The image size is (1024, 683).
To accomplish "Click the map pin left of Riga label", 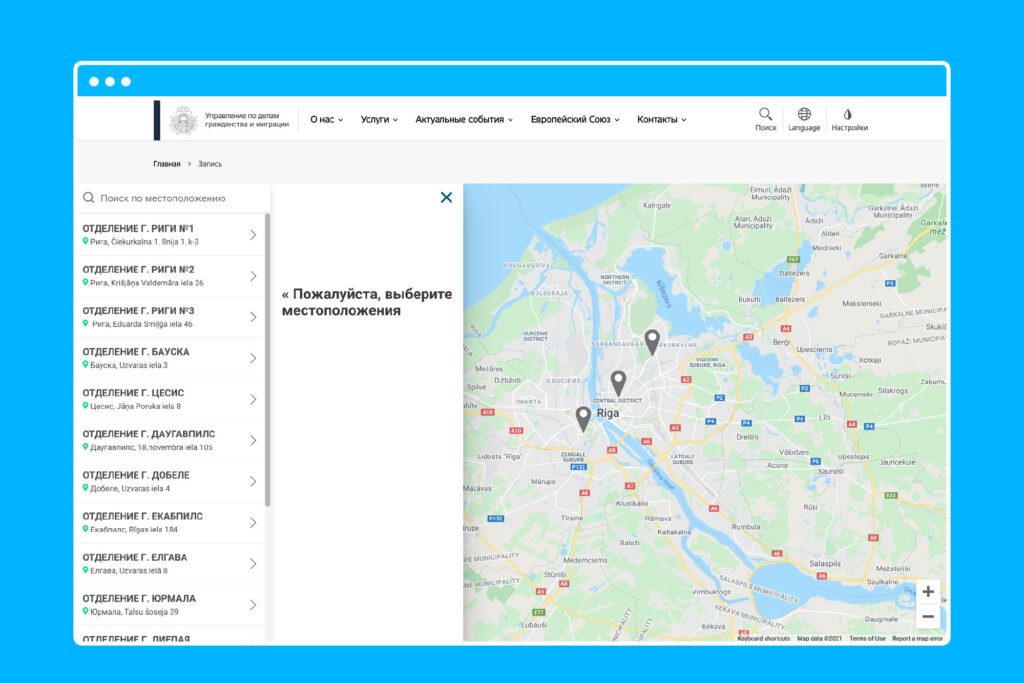I will tap(583, 417).
